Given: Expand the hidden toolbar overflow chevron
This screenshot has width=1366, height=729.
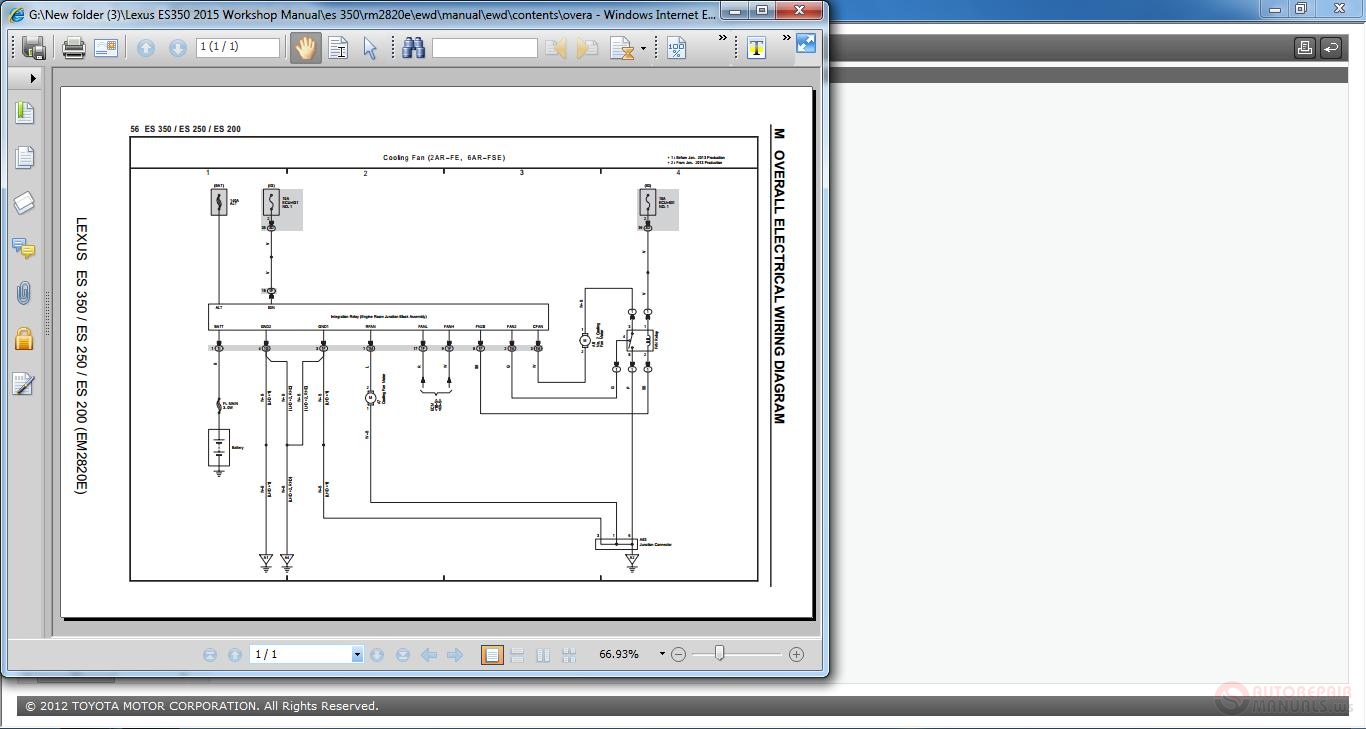Looking at the screenshot, I should (x=723, y=39).
